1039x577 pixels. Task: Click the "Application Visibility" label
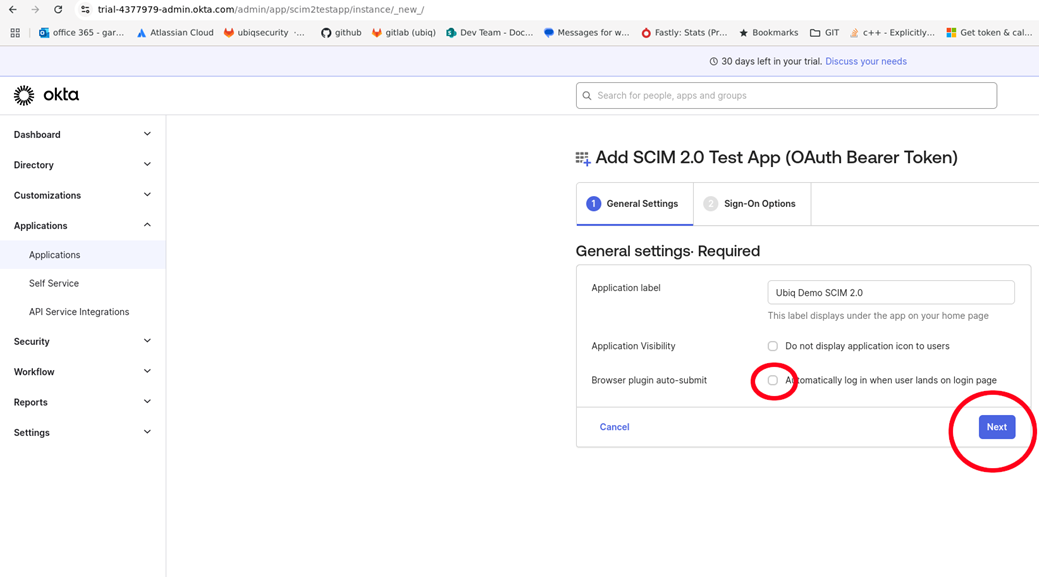coord(633,346)
